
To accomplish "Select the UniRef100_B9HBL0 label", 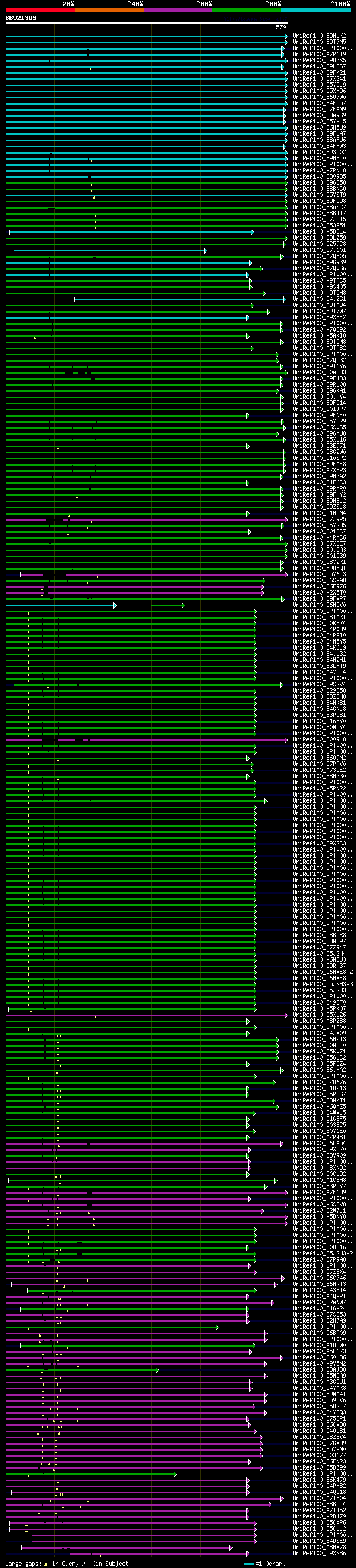I will (319, 159).
